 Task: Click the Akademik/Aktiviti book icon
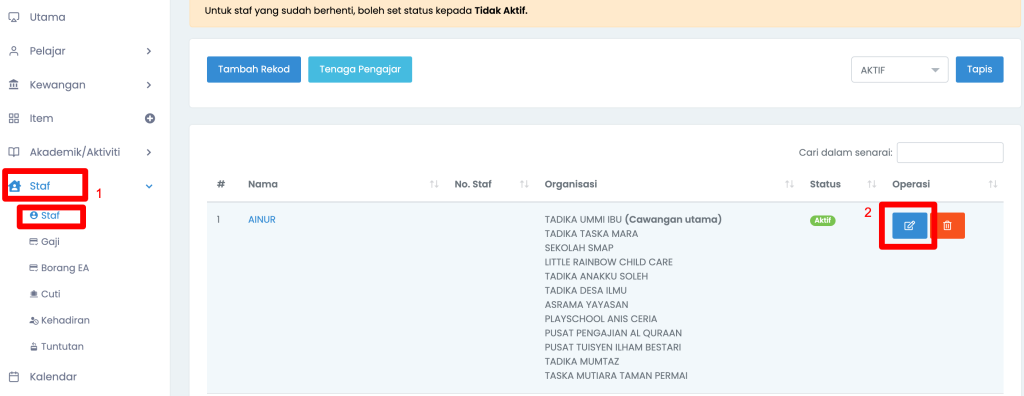[x=14, y=152]
